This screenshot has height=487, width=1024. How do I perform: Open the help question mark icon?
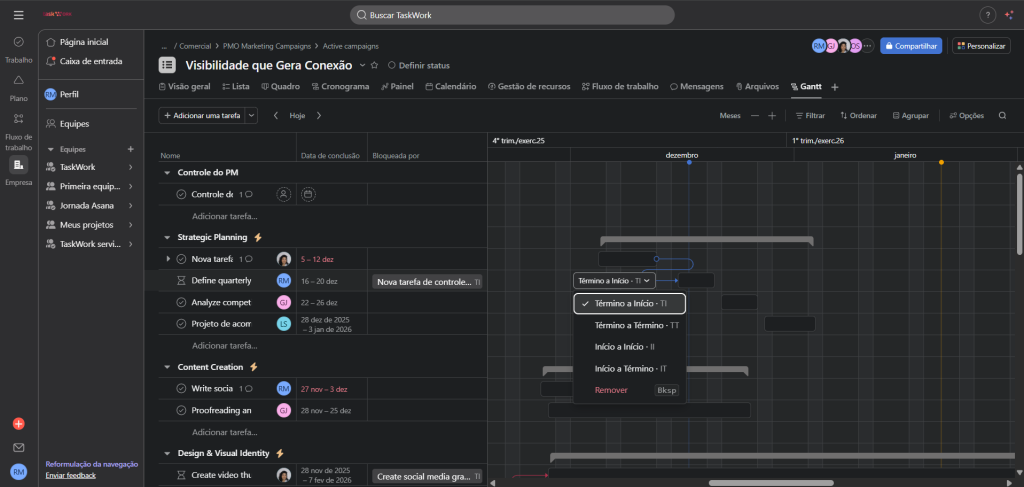pos(987,15)
